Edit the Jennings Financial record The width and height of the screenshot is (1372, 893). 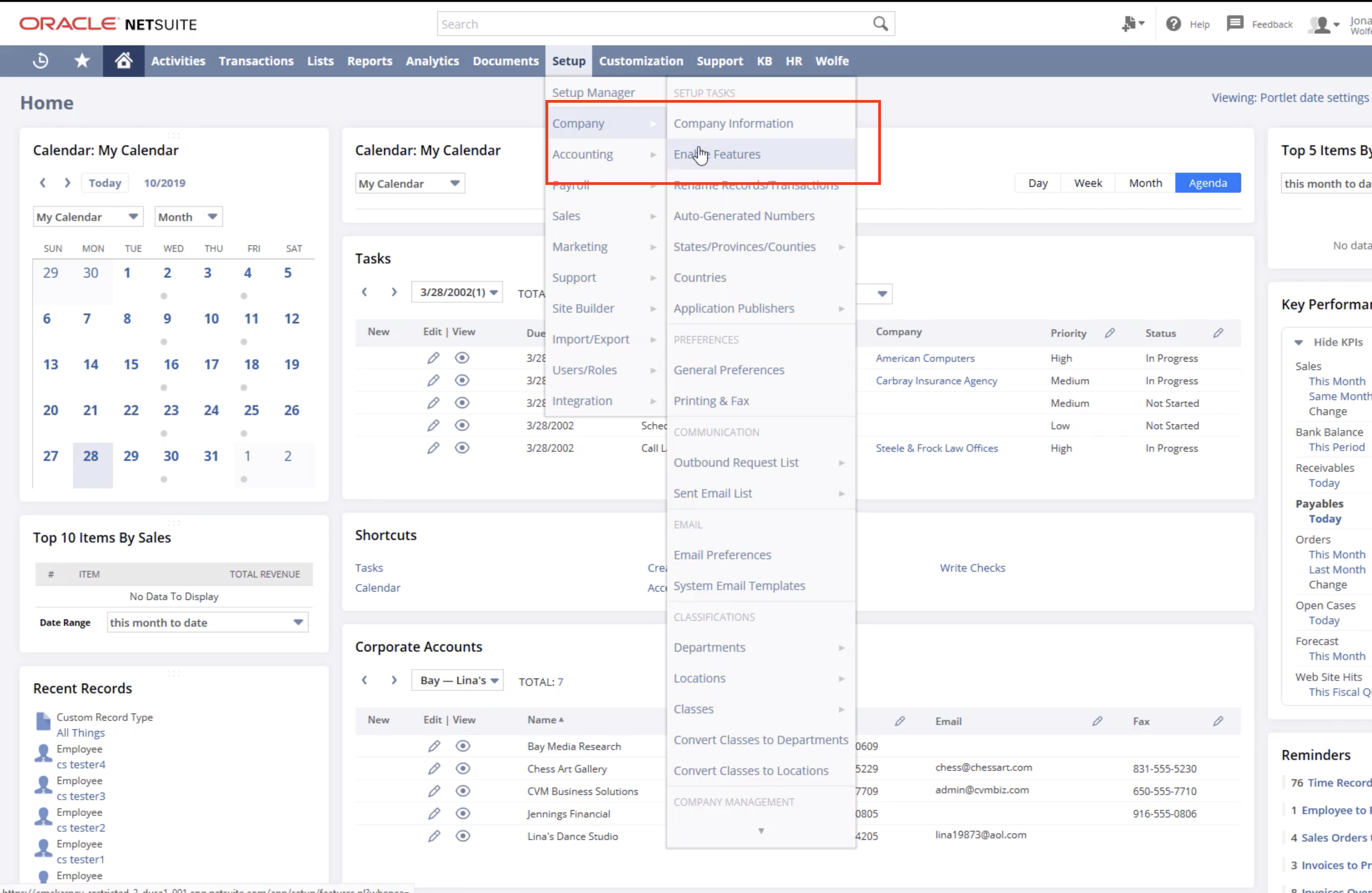coord(433,814)
